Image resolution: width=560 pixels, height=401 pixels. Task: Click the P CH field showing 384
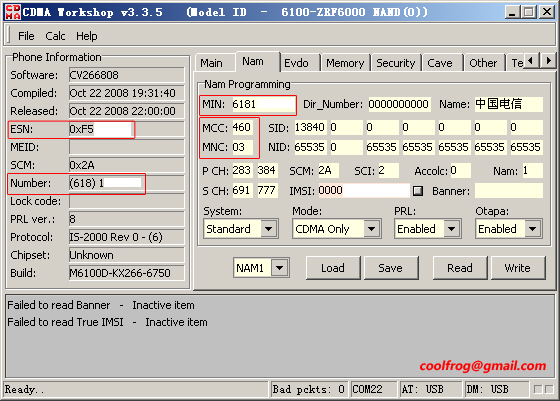click(x=267, y=170)
